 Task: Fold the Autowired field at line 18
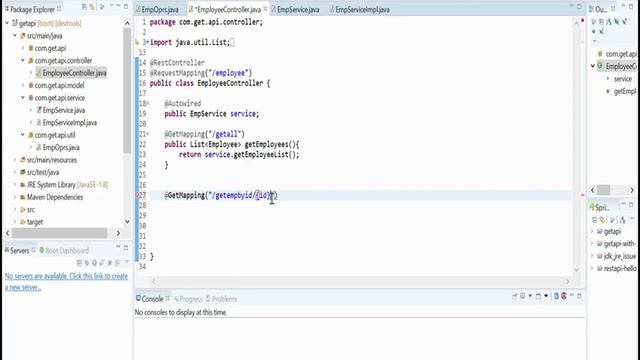[148, 103]
